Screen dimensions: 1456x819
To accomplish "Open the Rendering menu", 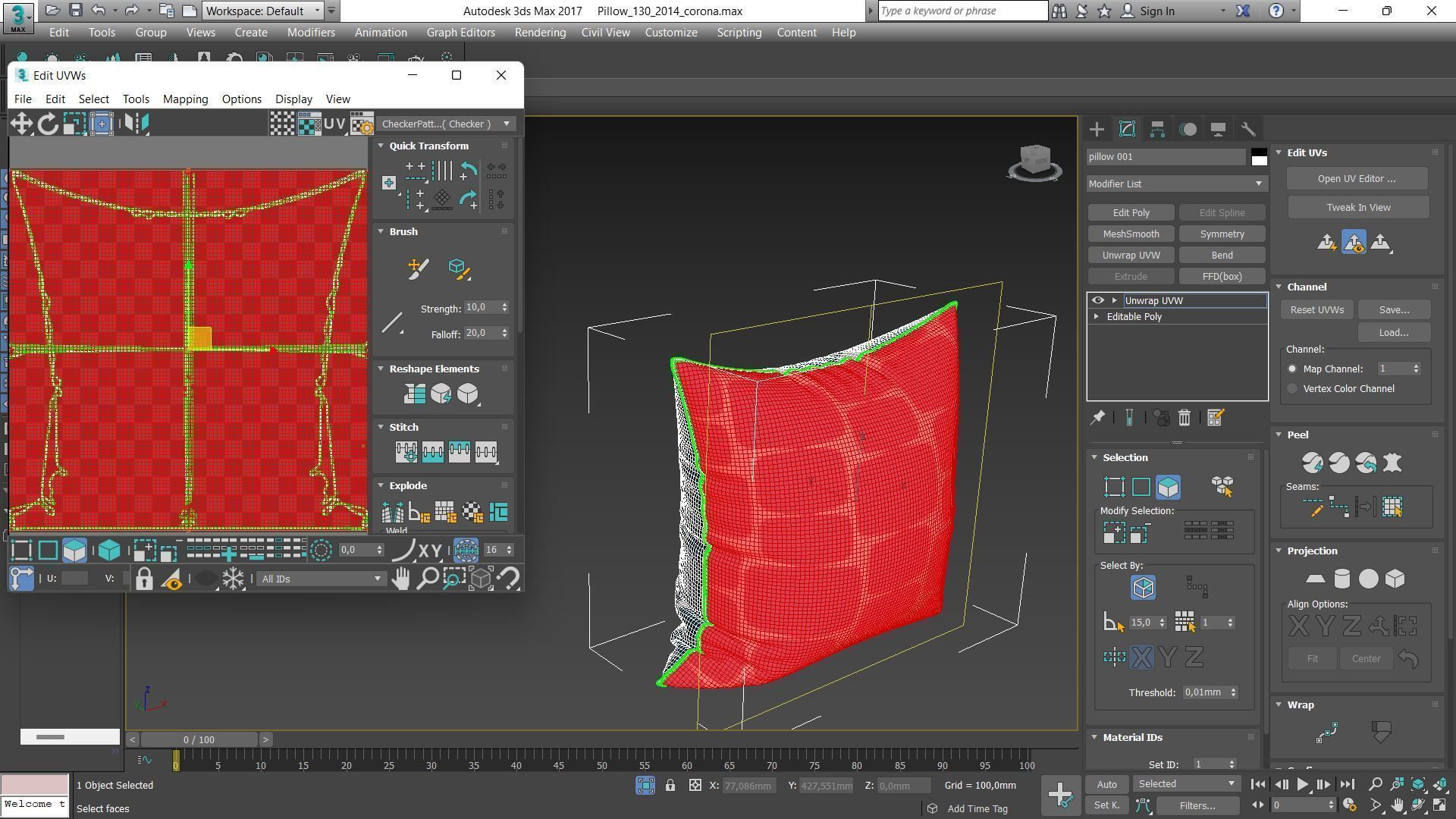I will click(540, 33).
